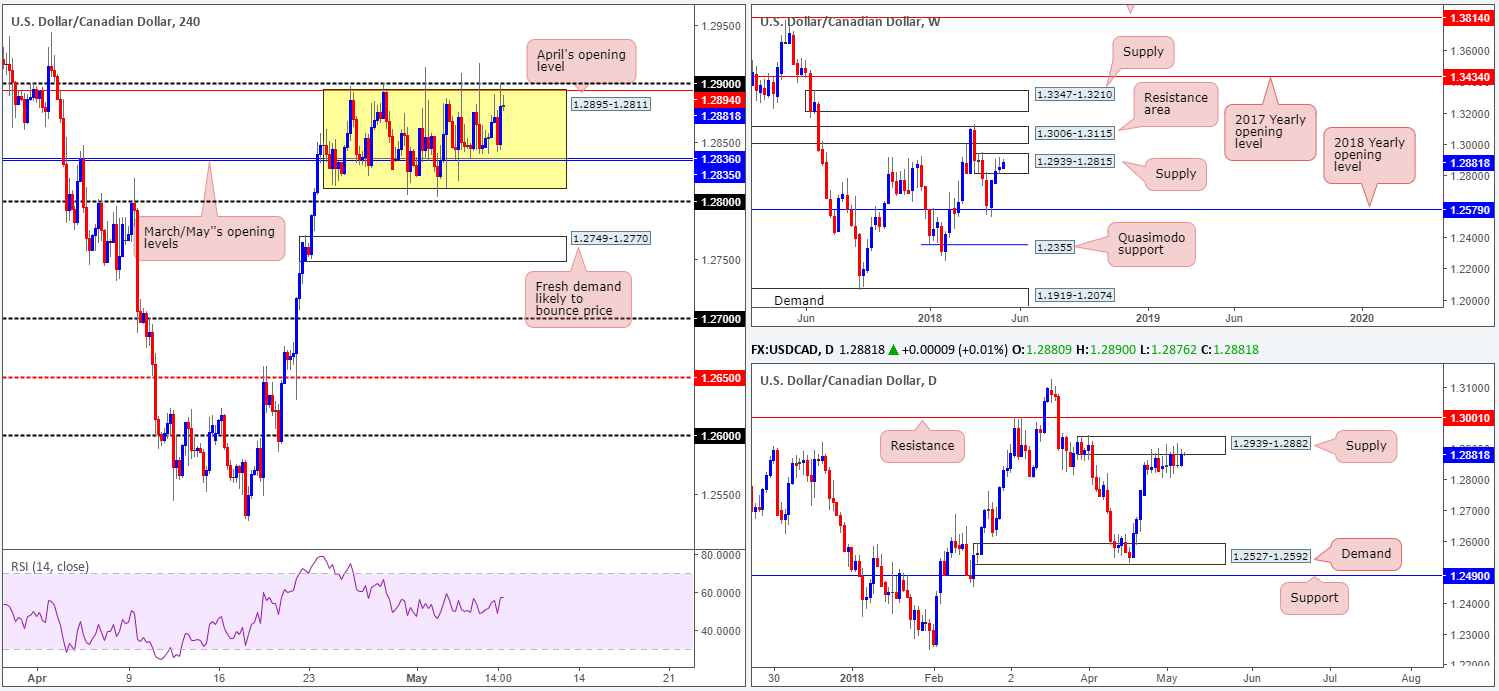The width and height of the screenshot is (1499, 691).
Task: Click the resistance zone label '1.3006-1.3115'
Action: tap(1074, 133)
